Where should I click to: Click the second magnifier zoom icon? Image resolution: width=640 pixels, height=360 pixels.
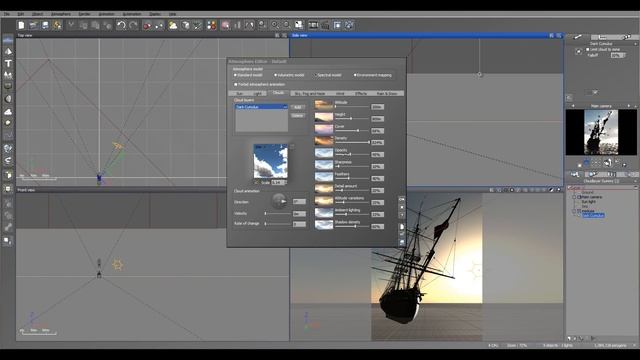click(x=287, y=25)
